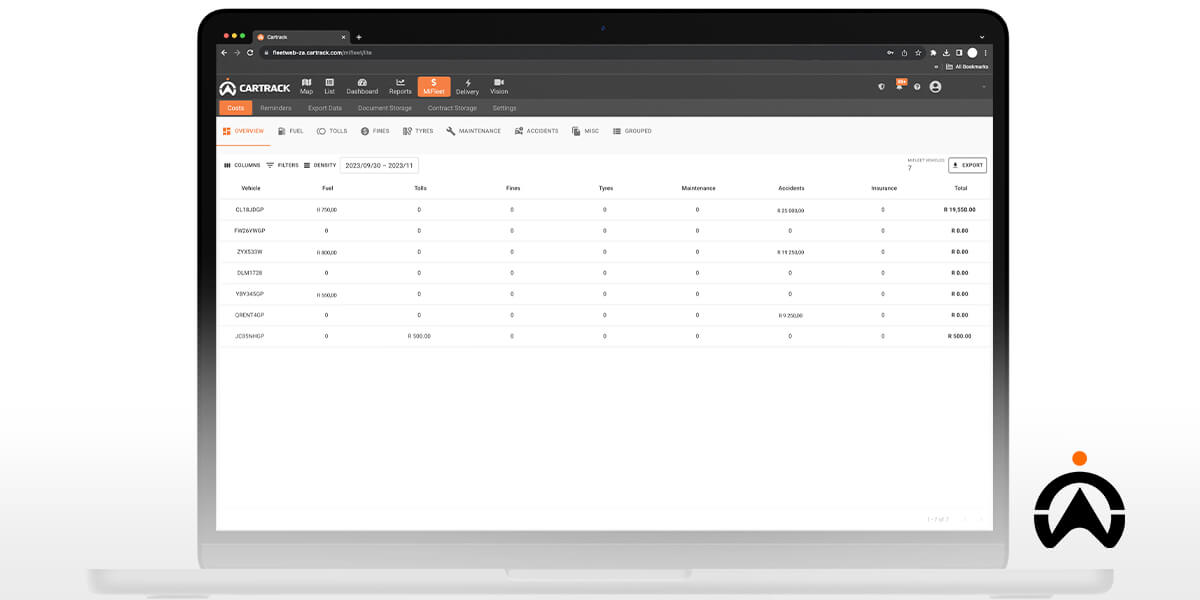The image size is (1200, 600).
Task: Open the notifications bell icon
Action: click(899, 86)
